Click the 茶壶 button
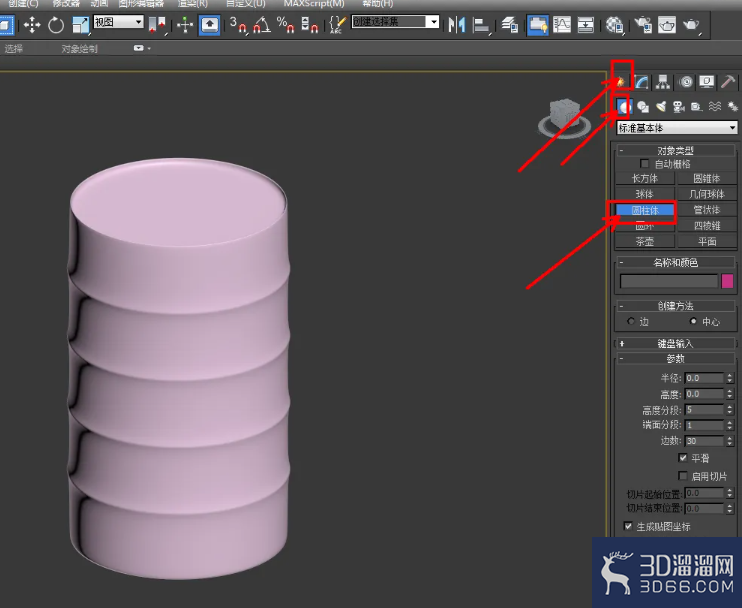 pos(645,241)
